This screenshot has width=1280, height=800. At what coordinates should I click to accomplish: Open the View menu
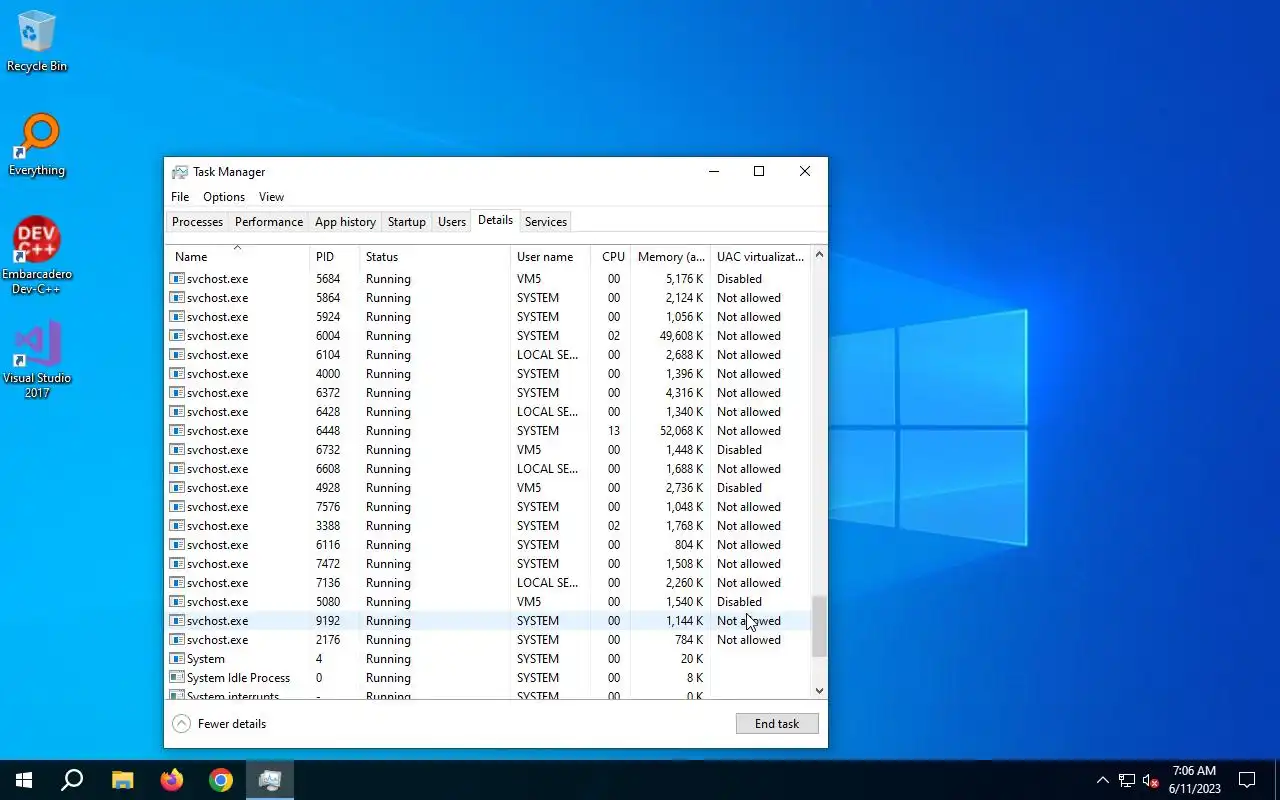tap(271, 197)
